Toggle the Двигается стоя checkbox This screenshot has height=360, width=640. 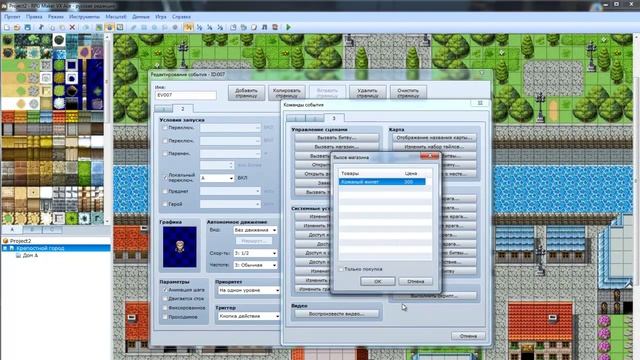(165, 298)
